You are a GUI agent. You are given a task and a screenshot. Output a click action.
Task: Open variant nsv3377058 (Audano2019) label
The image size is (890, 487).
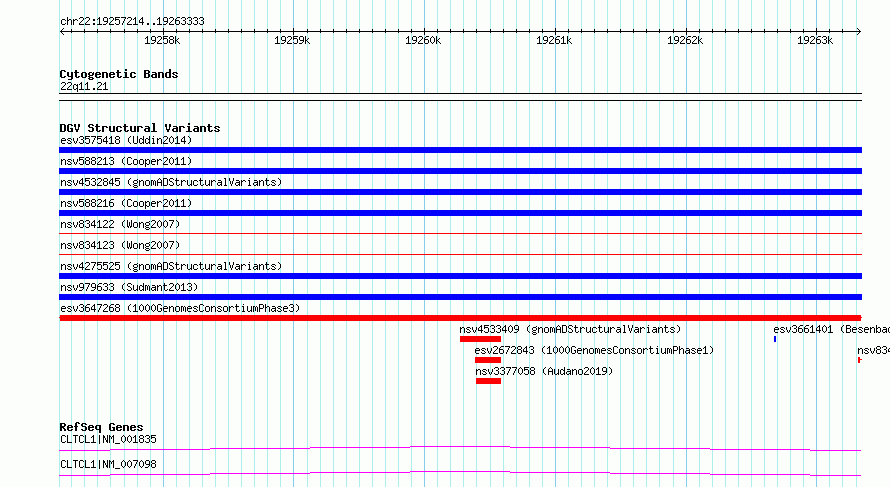[x=544, y=371]
